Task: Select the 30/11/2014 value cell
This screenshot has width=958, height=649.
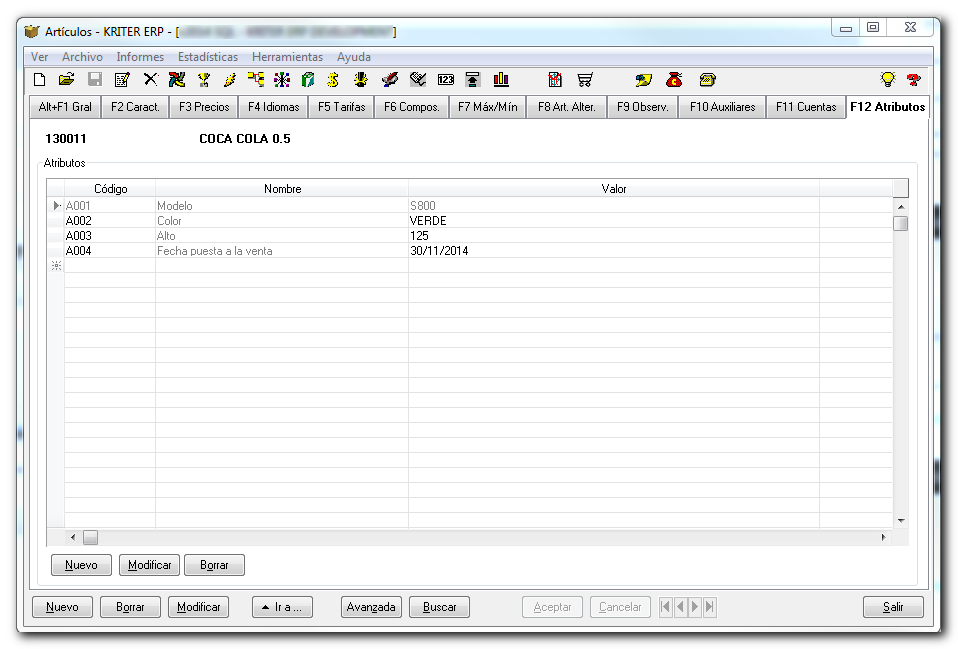Action: point(614,251)
